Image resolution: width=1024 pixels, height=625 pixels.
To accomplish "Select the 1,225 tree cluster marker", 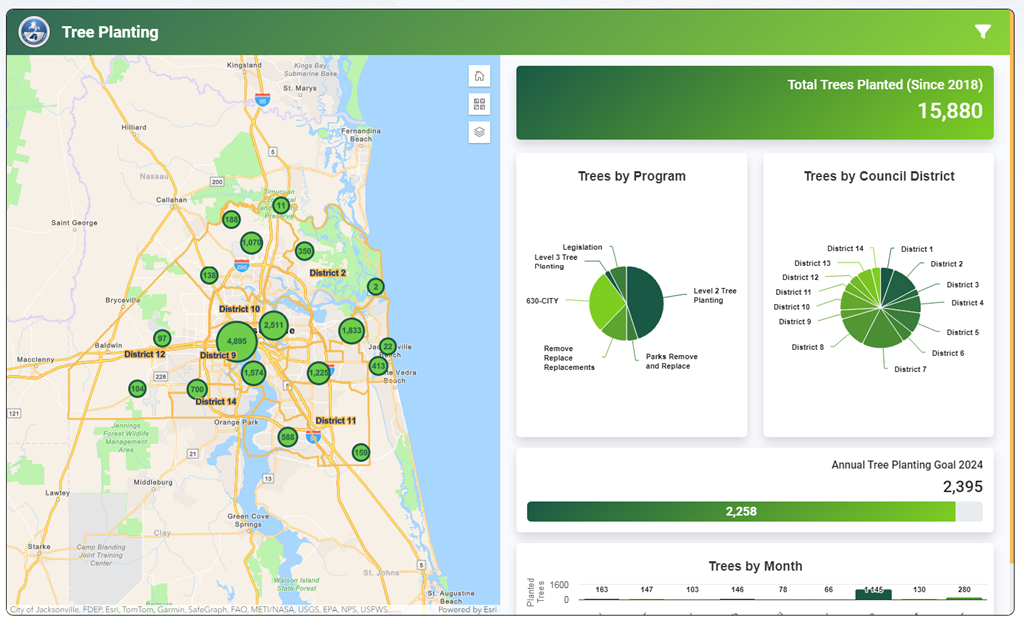I will point(319,373).
